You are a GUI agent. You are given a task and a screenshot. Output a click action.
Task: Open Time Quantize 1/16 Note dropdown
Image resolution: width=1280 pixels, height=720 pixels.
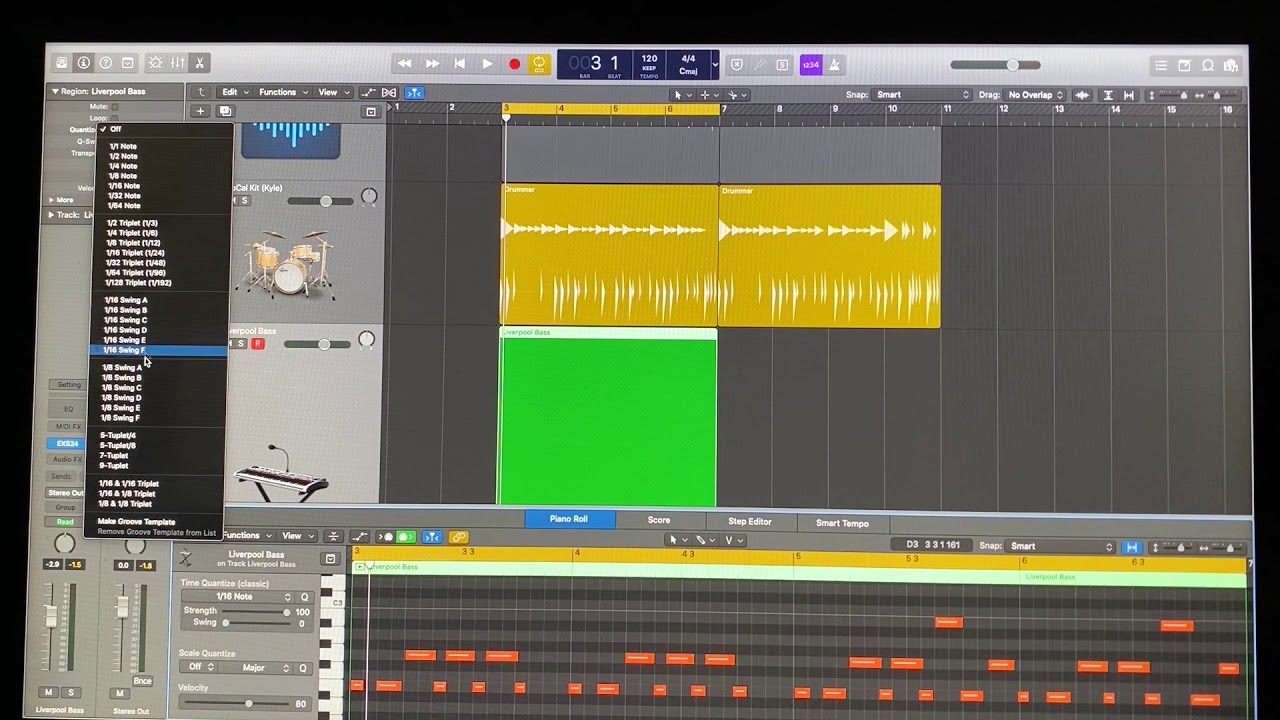click(237, 597)
